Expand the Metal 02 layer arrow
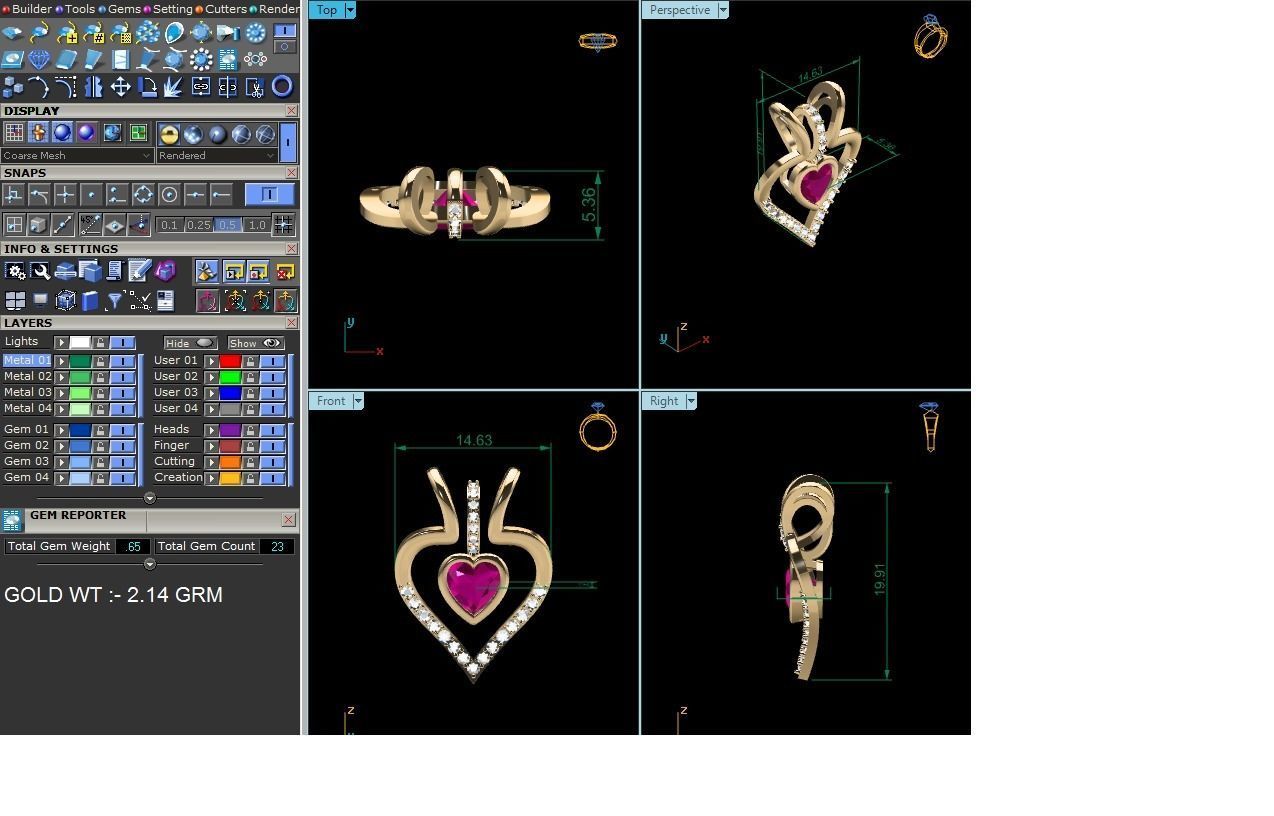The width and height of the screenshot is (1274, 816). coord(61,377)
